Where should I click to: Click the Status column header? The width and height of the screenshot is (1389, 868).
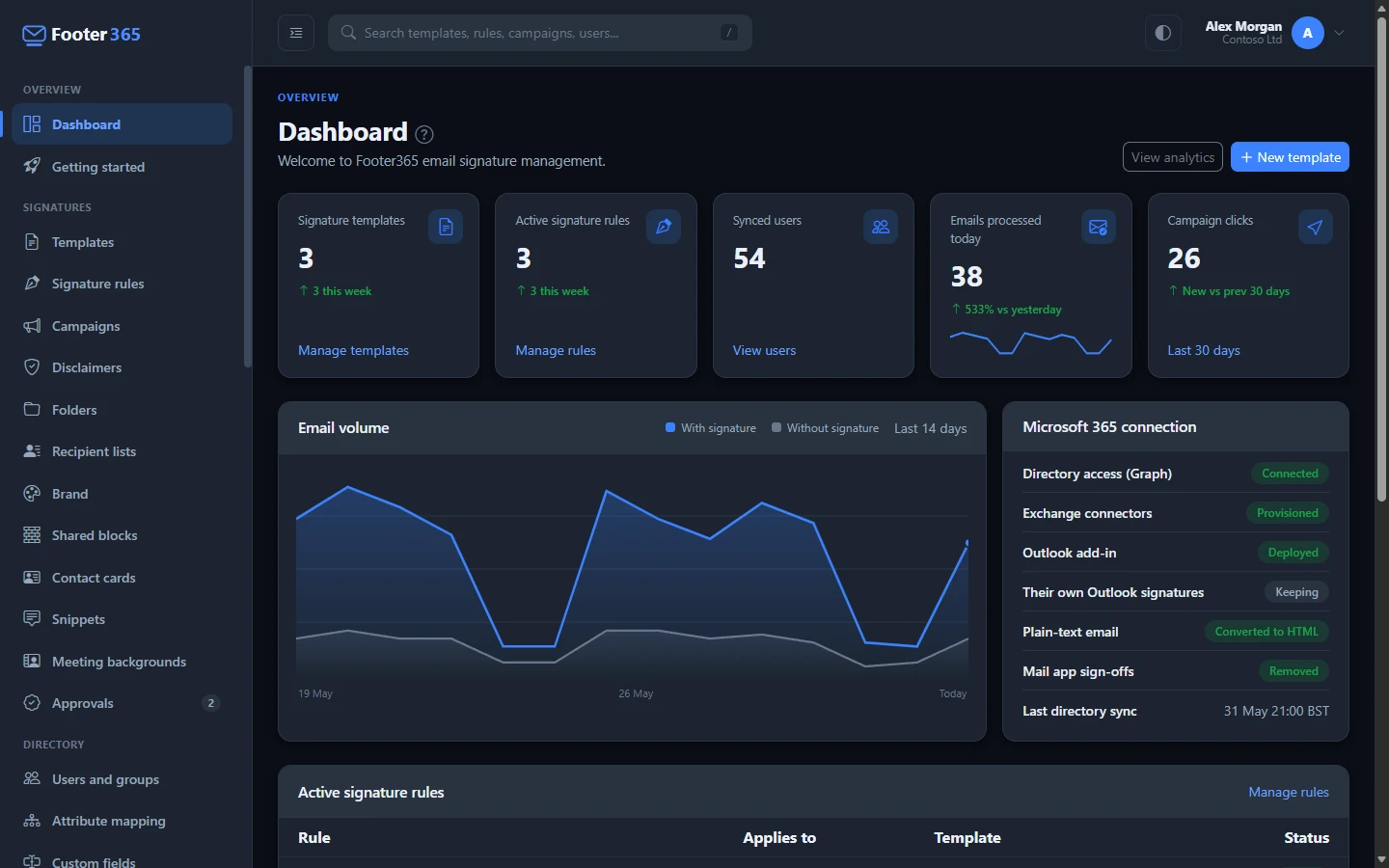[1306, 837]
